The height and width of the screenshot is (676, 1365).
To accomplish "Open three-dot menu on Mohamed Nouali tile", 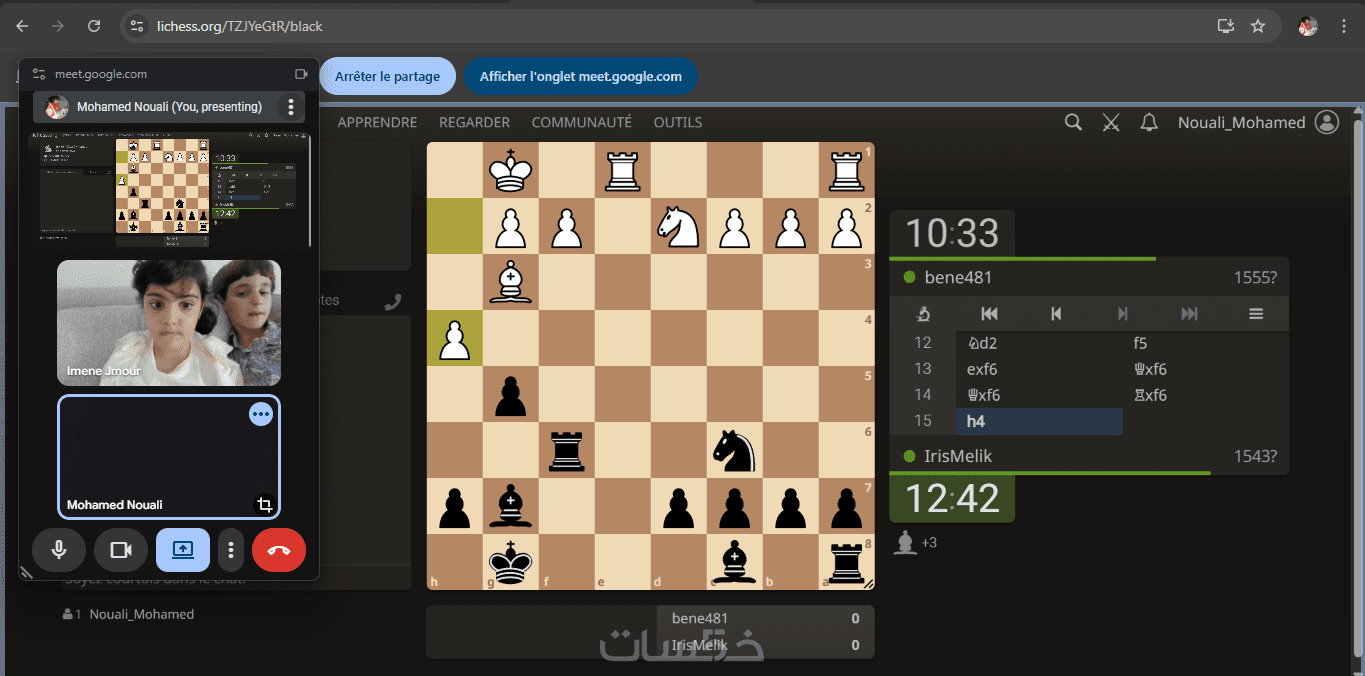I will click(x=261, y=413).
